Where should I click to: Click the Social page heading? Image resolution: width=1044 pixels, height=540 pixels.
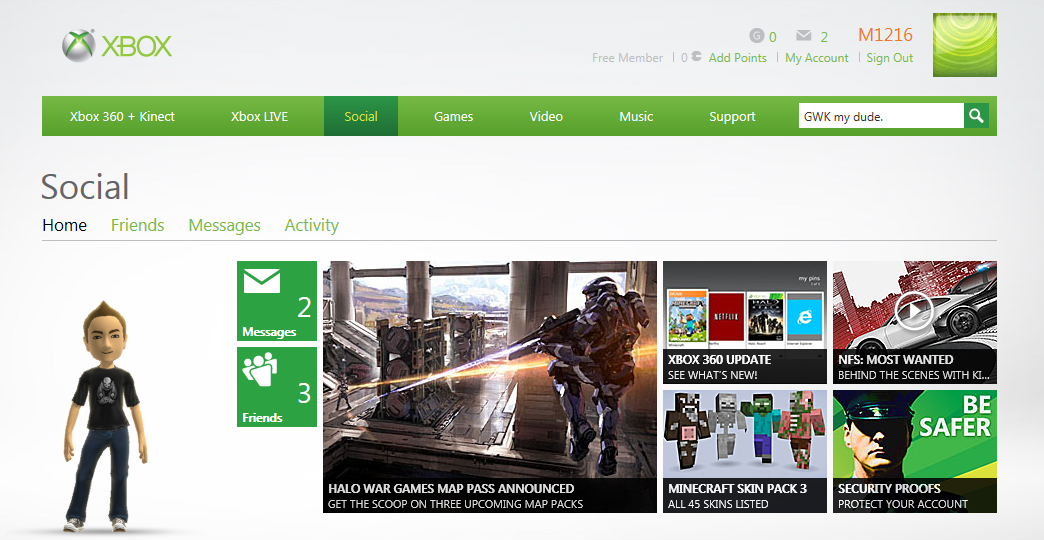tap(85, 186)
